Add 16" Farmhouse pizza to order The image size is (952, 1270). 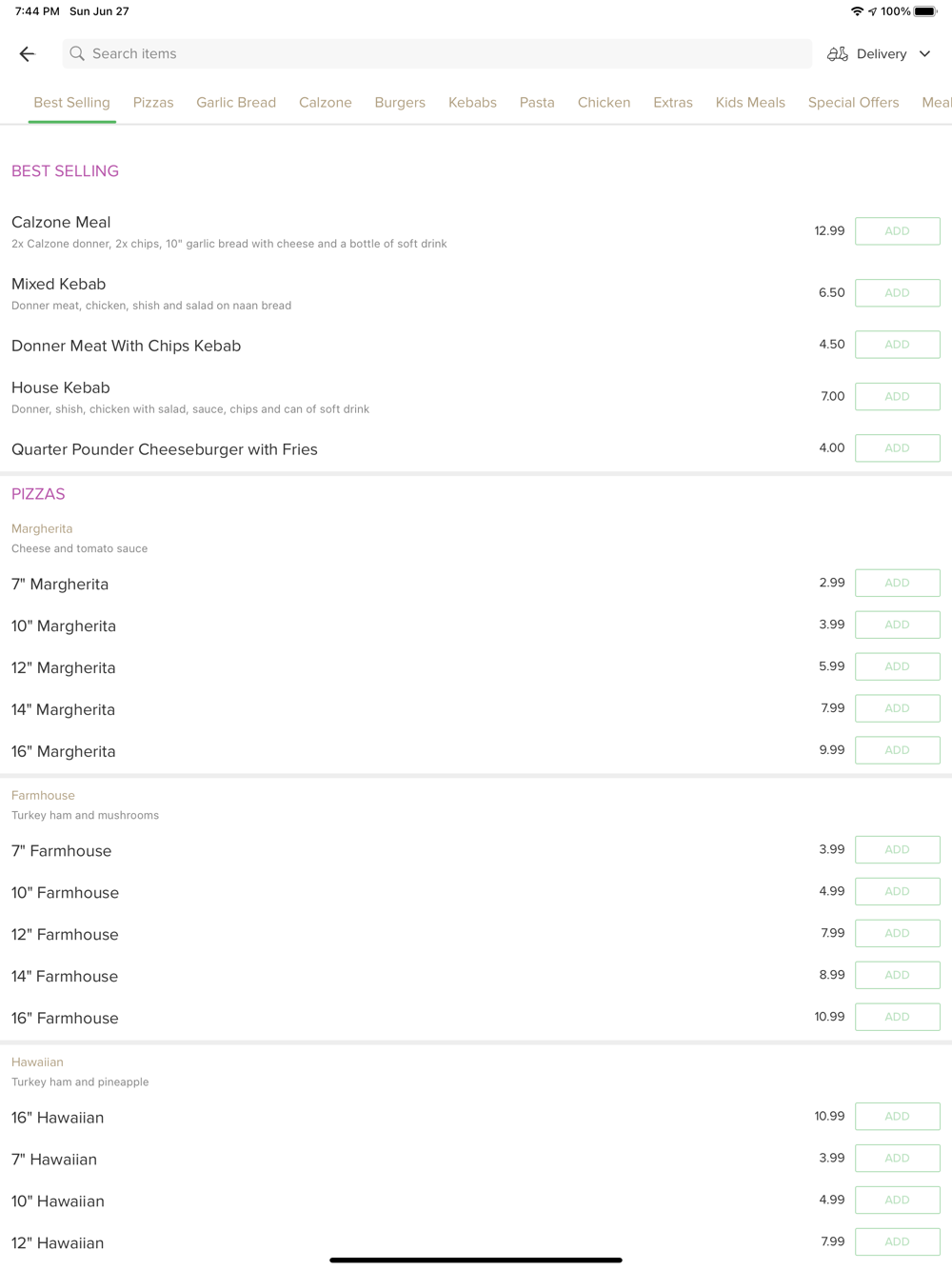(897, 1017)
